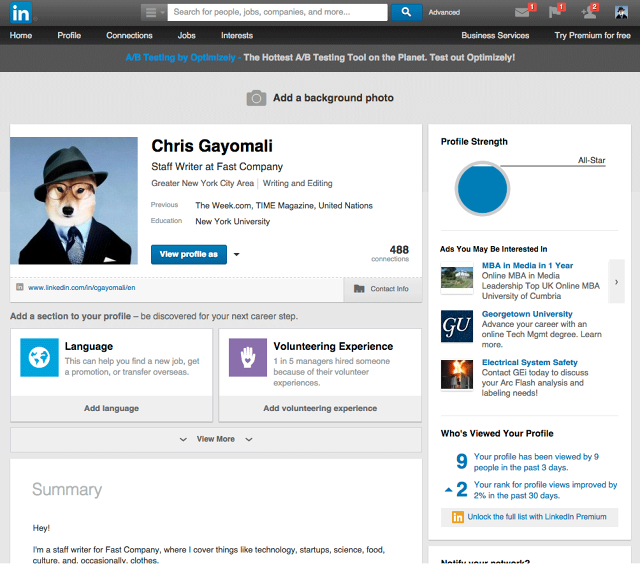Click the All-Star strength label
This screenshot has width=640, height=564.
point(591,160)
